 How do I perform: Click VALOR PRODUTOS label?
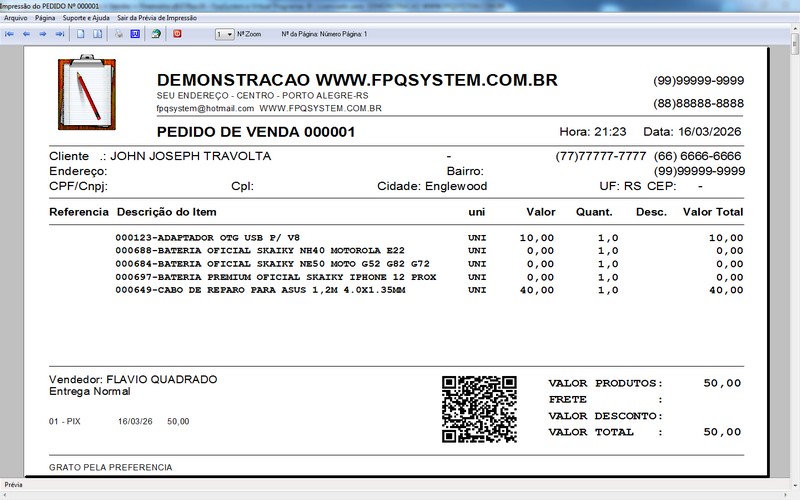click(606, 383)
